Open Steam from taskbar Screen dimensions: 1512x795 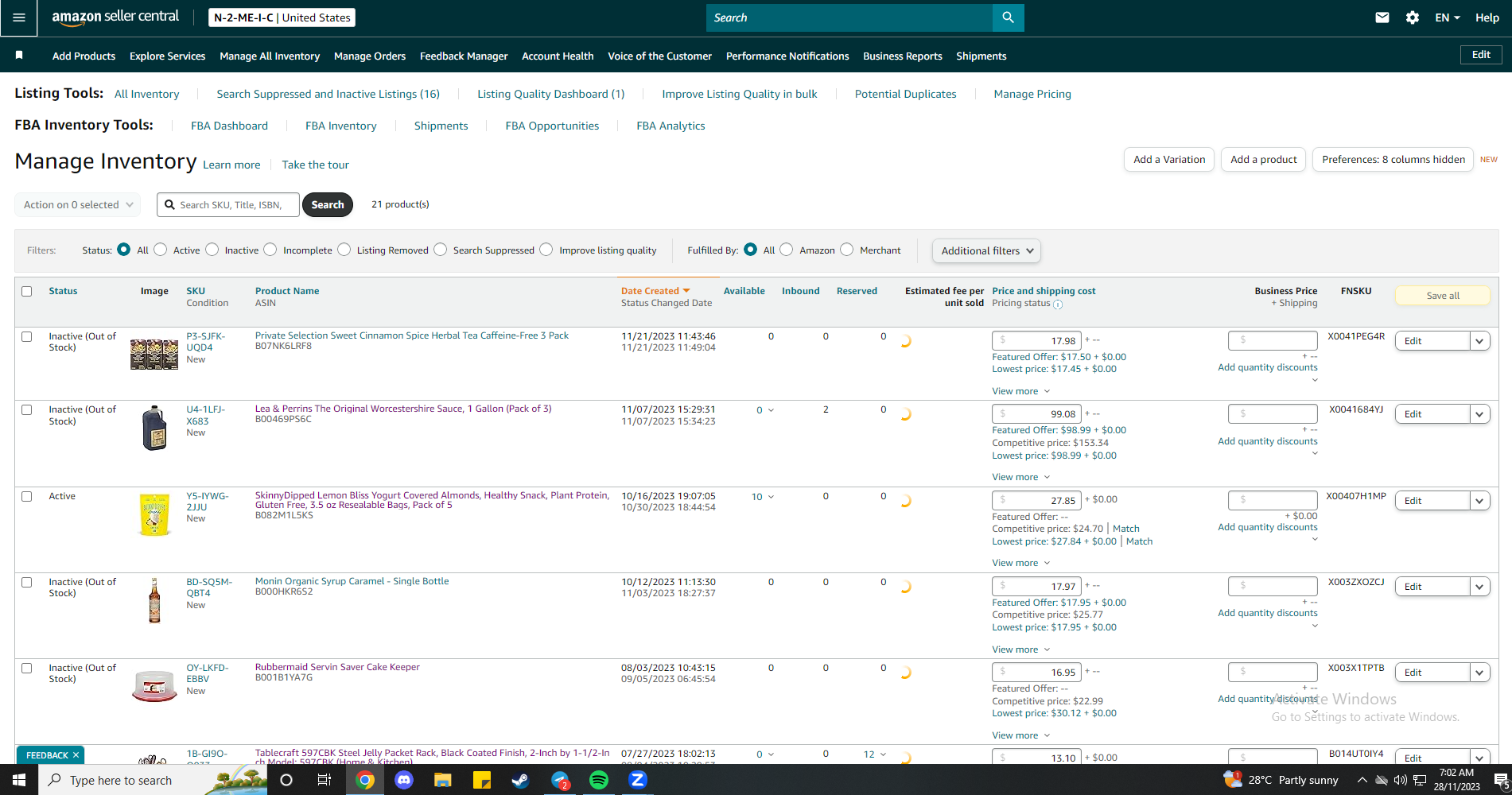coord(520,780)
